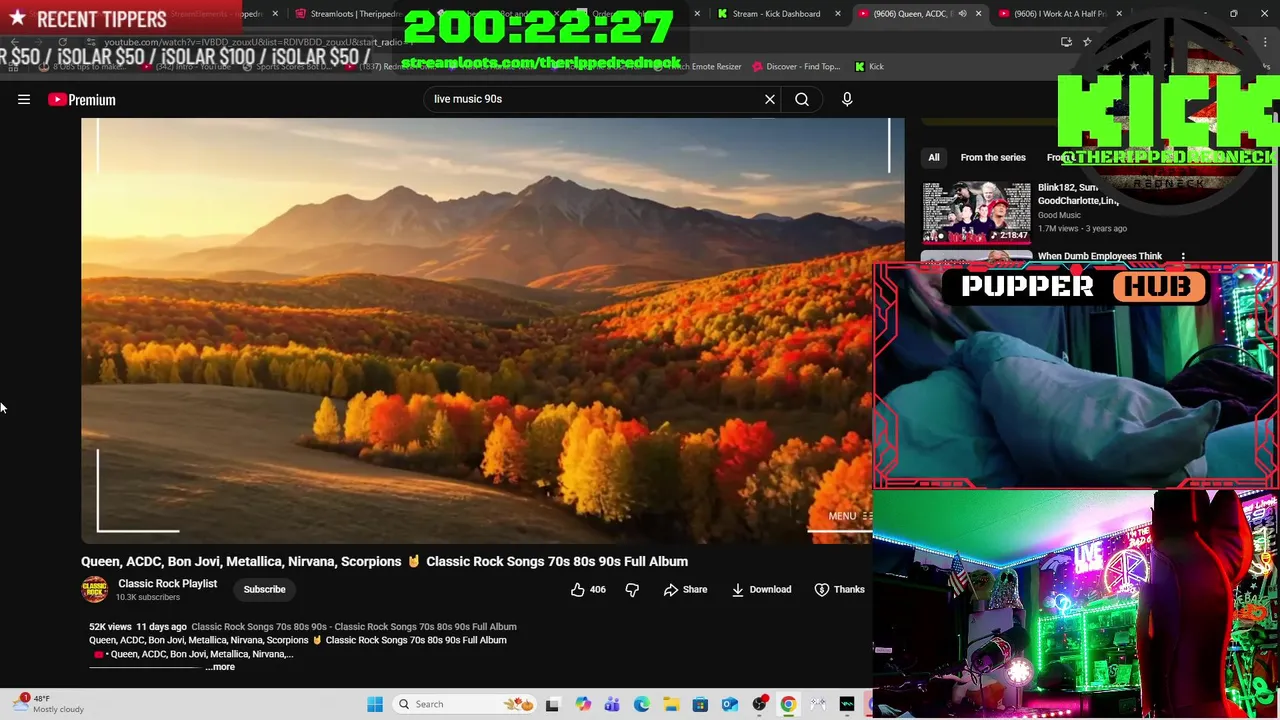Dislike the video with thumbs down

pyautogui.click(x=632, y=589)
